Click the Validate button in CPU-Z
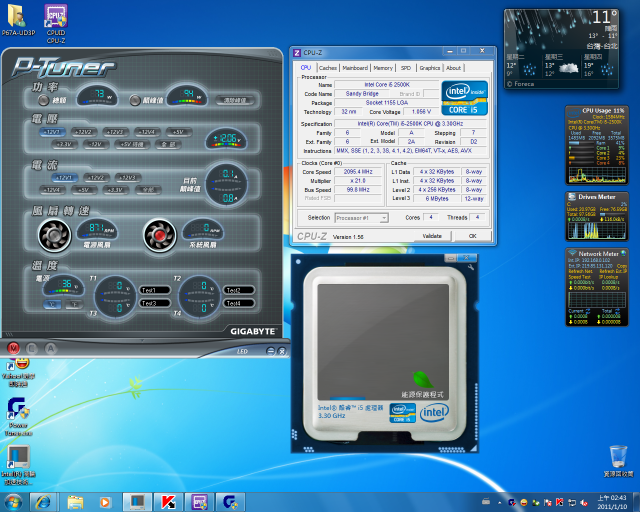Viewport: 640px width, 512px height. (432, 236)
